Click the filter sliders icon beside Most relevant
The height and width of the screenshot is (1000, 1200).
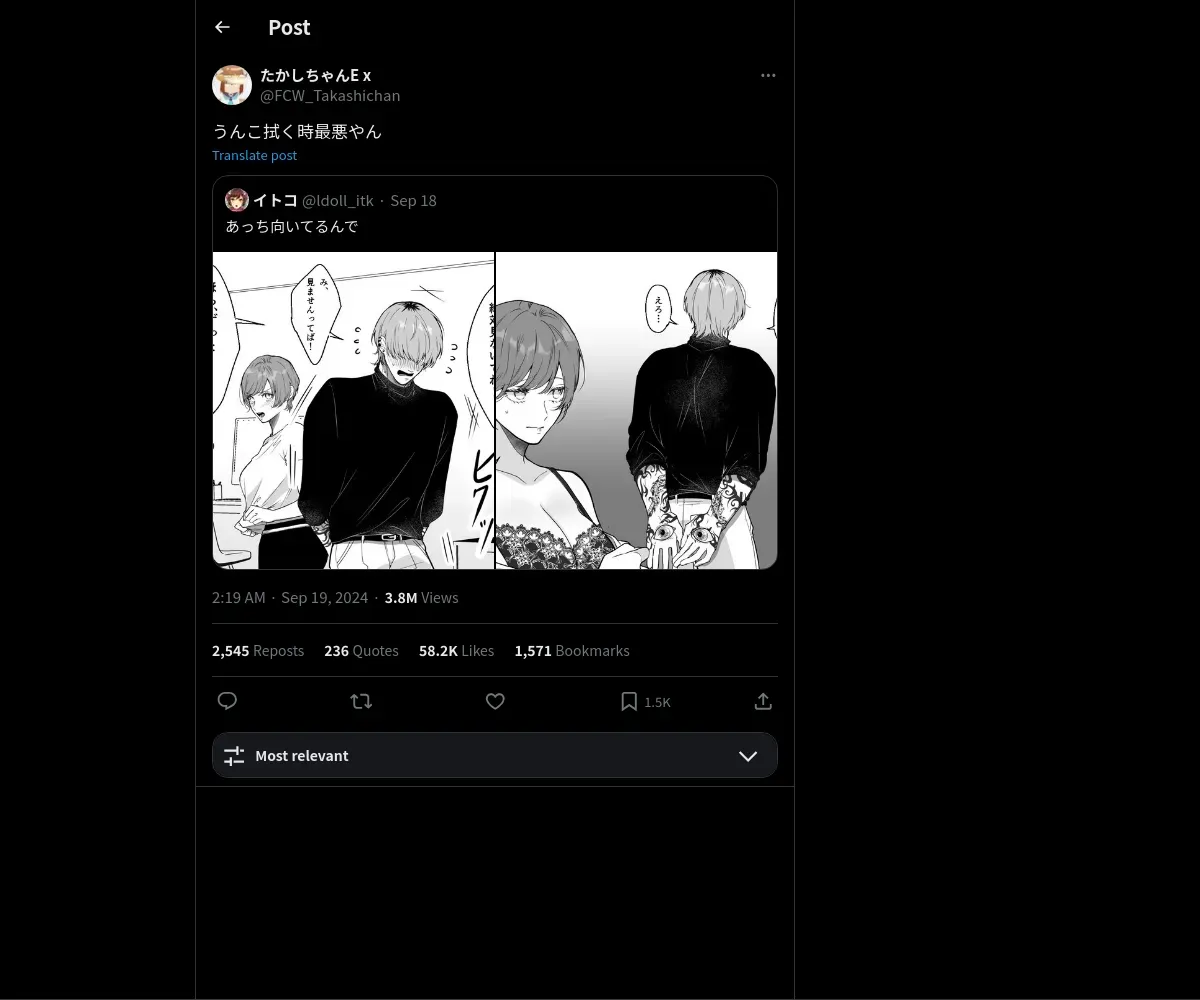coord(234,756)
